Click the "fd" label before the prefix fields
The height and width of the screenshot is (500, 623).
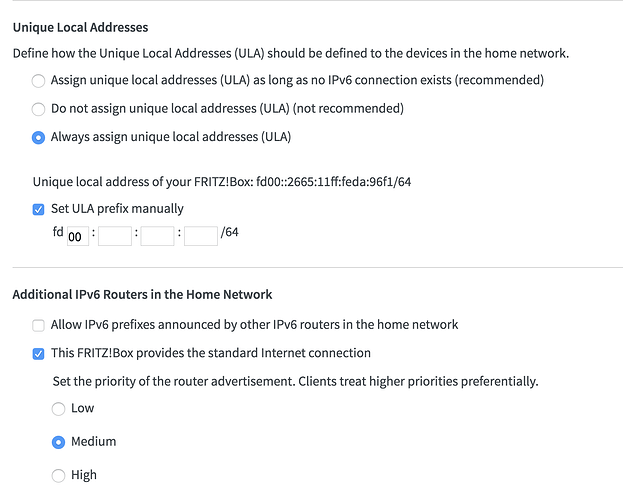point(58,233)
